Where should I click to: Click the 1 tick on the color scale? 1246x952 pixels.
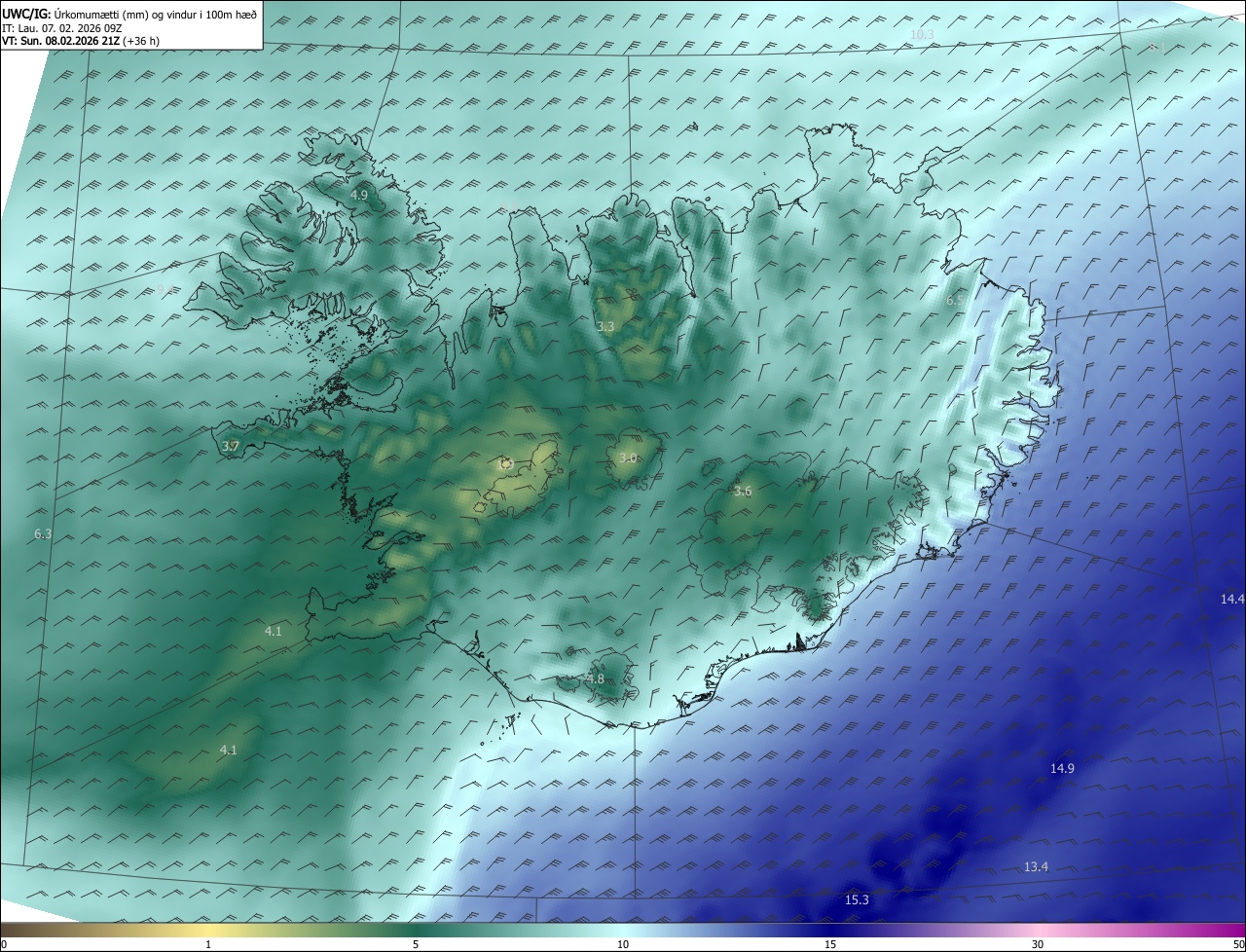point(208,944)
